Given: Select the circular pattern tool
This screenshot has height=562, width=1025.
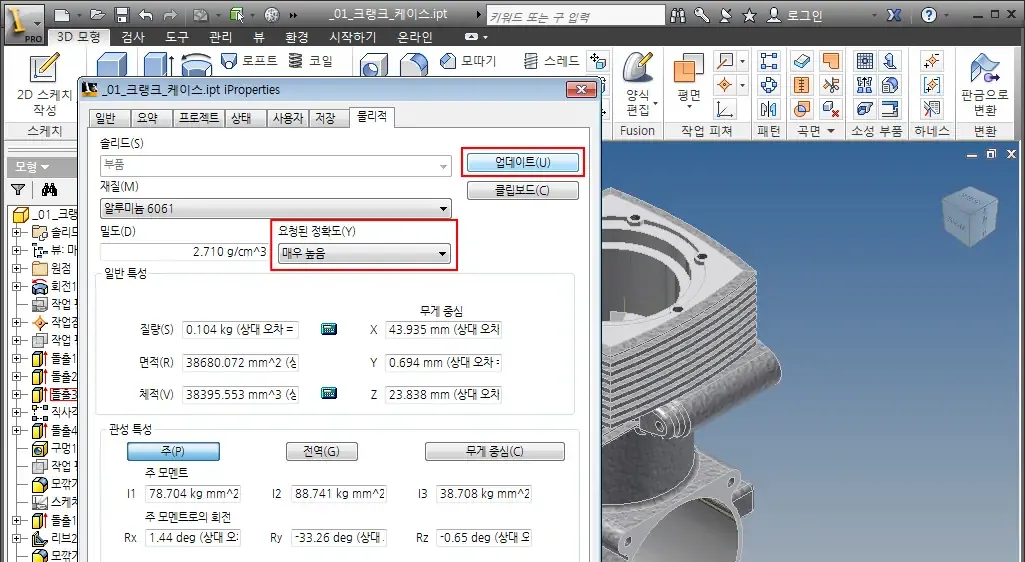Looking at the screenshot, I should coord(769,85).
